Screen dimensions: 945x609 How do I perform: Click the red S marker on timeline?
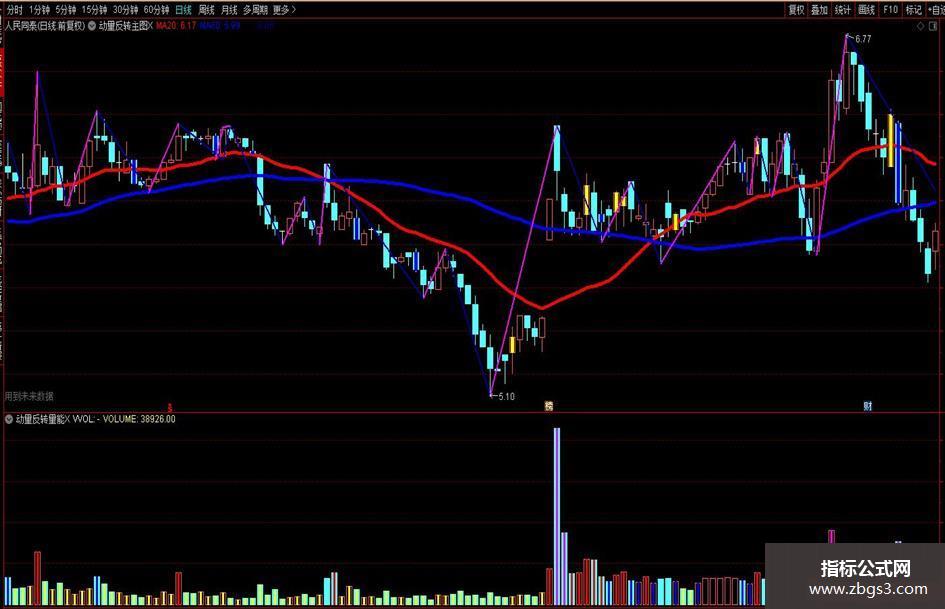[x=170, y=407]
